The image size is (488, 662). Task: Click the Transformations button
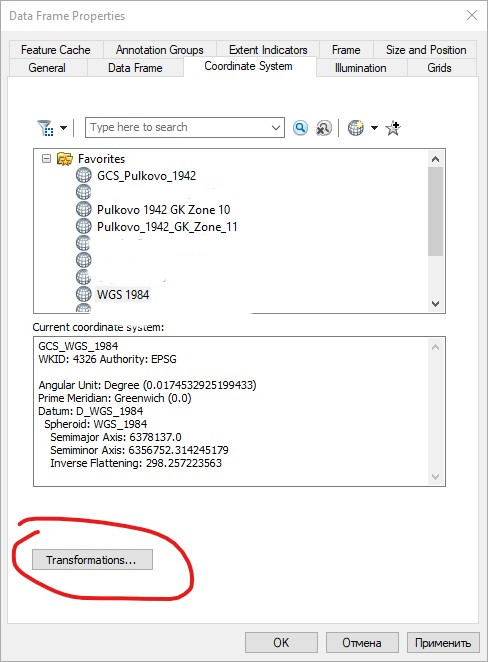pos(92,560)
